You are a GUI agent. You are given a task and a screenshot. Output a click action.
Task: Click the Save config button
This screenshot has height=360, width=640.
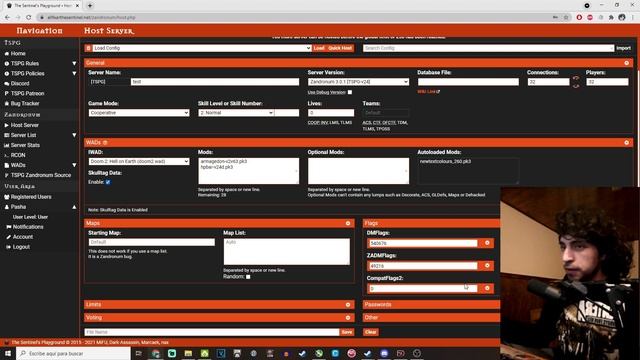[347, 332]
